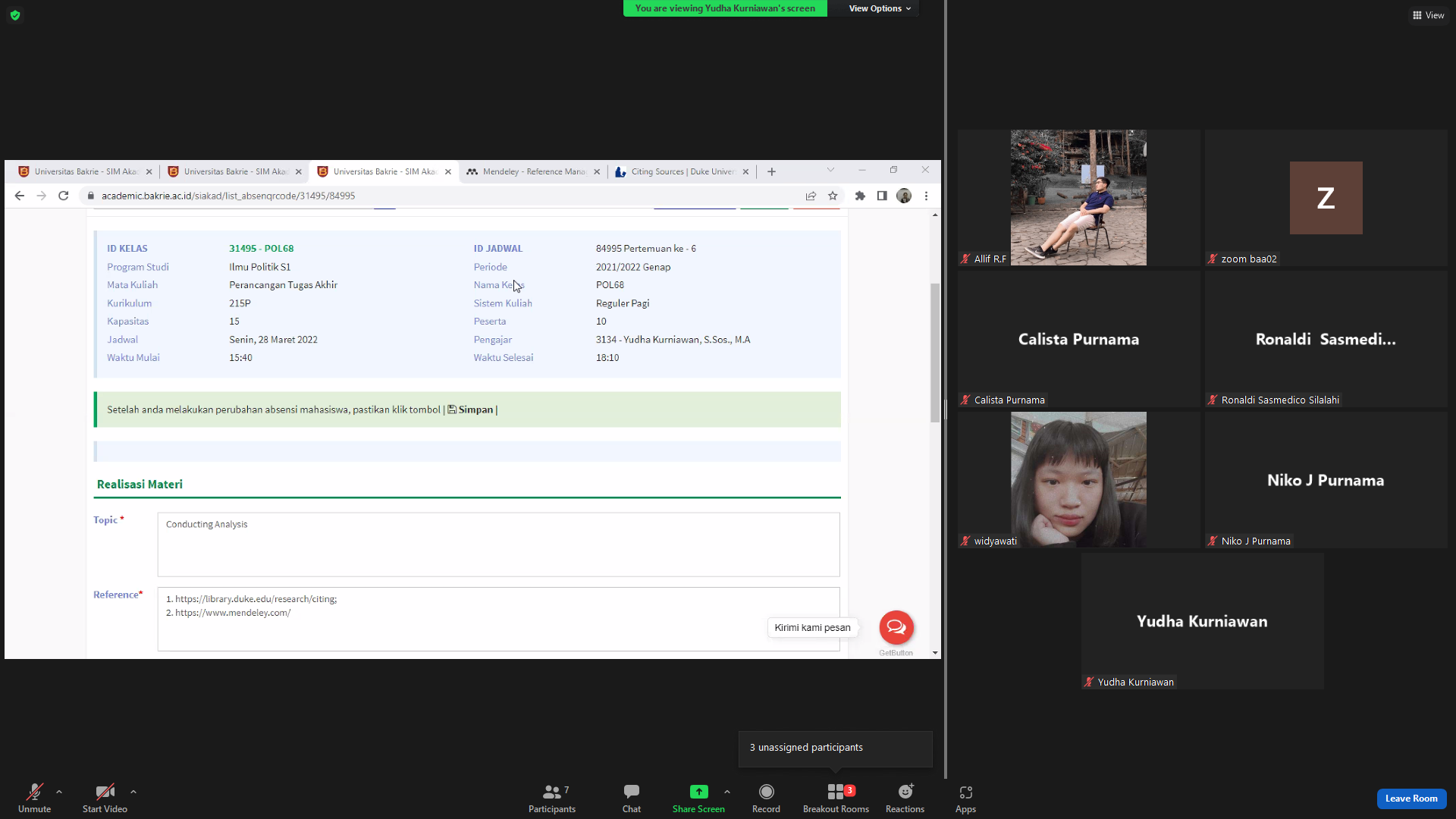Image resolution: width=1456 pixels, height=819 pixels.
Task: Open the red chat bubble GetButton
Action: 896,627
